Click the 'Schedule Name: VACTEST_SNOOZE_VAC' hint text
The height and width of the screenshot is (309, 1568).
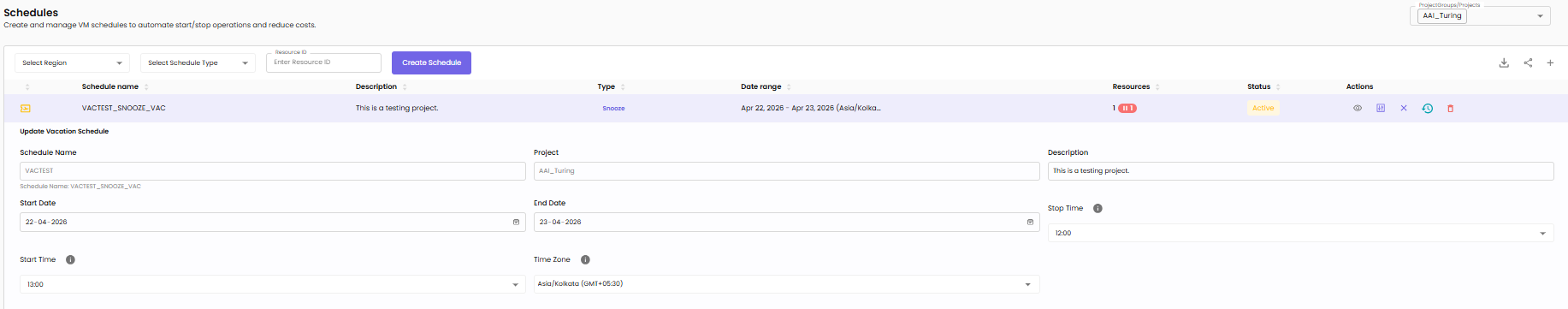80,186
